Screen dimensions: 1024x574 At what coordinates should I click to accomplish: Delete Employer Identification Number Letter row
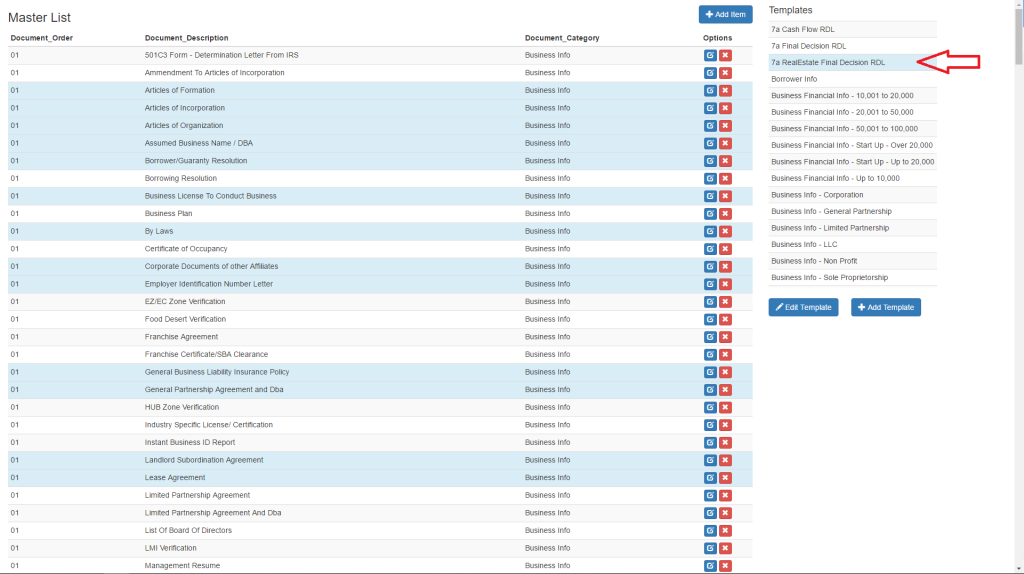(725, 285)
